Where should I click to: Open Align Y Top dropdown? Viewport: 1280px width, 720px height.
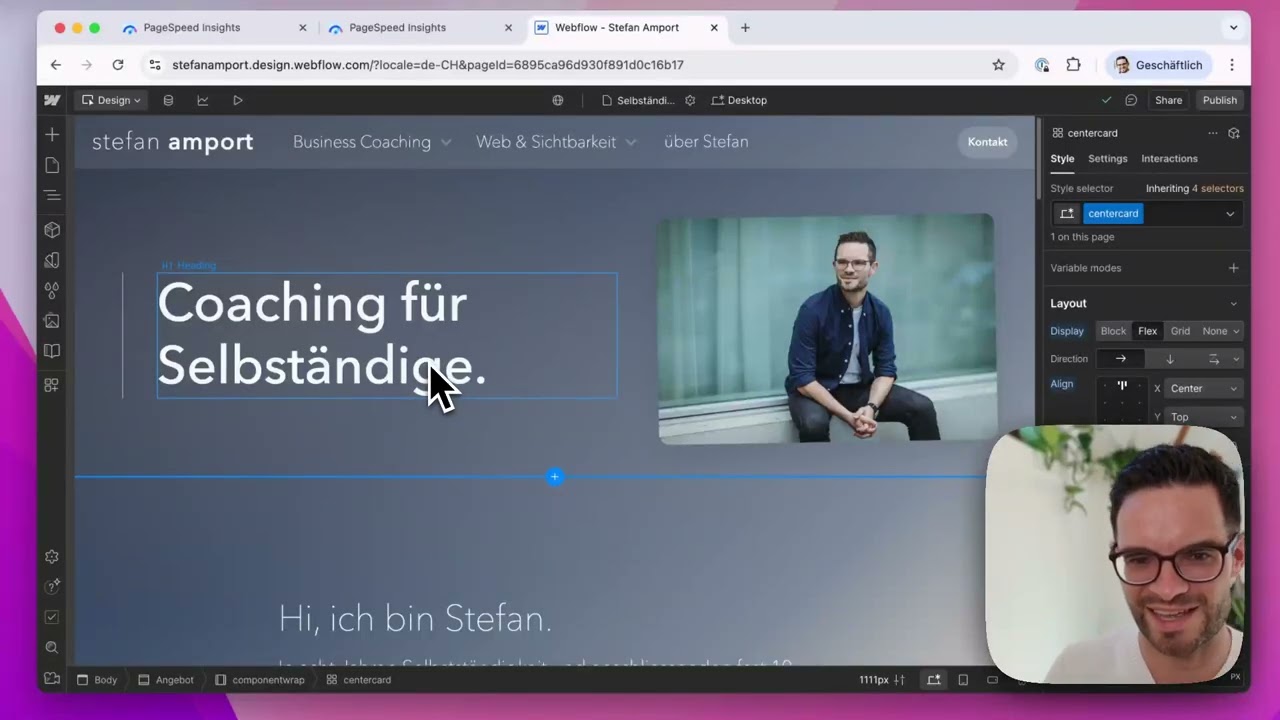tap(1204, 417)
